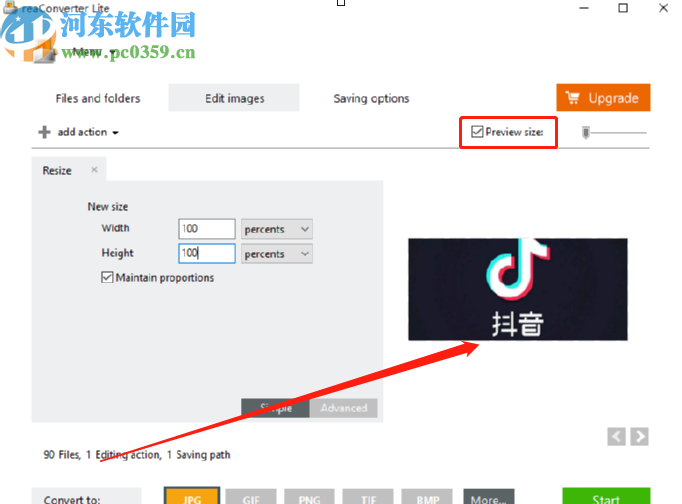Go to the previous preview image arrow

pos(616,436)
